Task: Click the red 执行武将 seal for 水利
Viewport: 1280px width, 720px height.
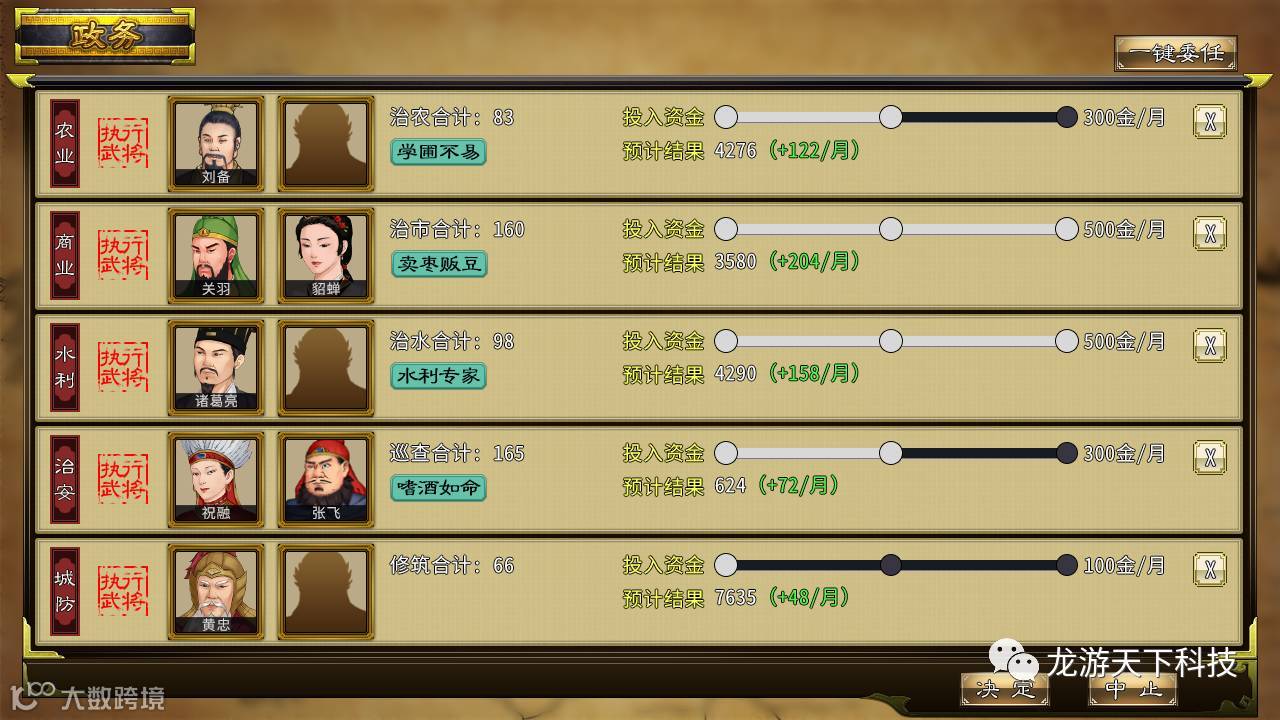Action: click(x=123, y=368)
